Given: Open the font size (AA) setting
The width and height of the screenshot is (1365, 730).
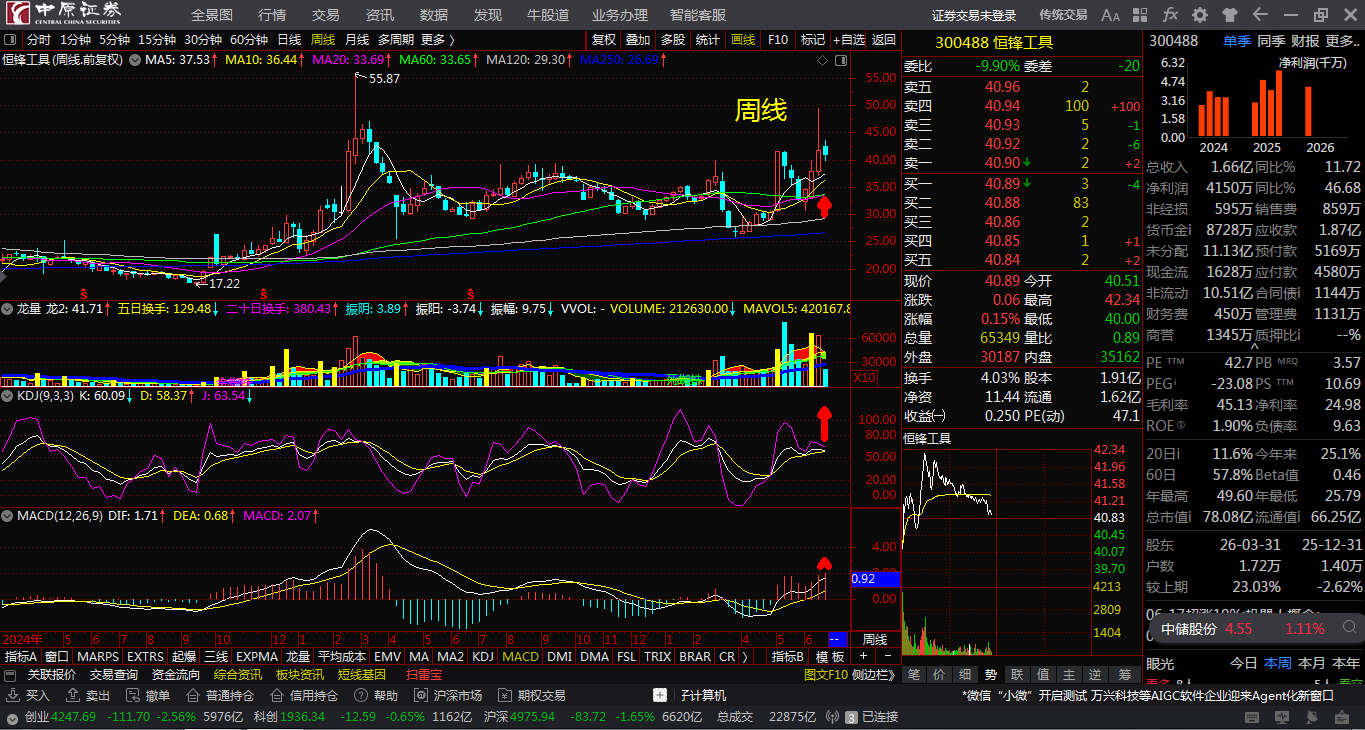Looking at the screenshot, I should 1111,15.
